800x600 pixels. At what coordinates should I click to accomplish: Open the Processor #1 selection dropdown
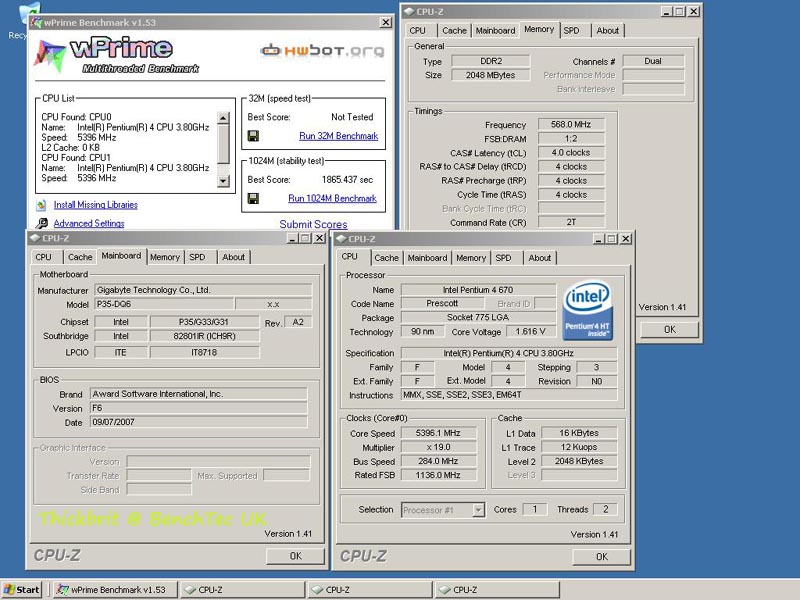[478, 510]
